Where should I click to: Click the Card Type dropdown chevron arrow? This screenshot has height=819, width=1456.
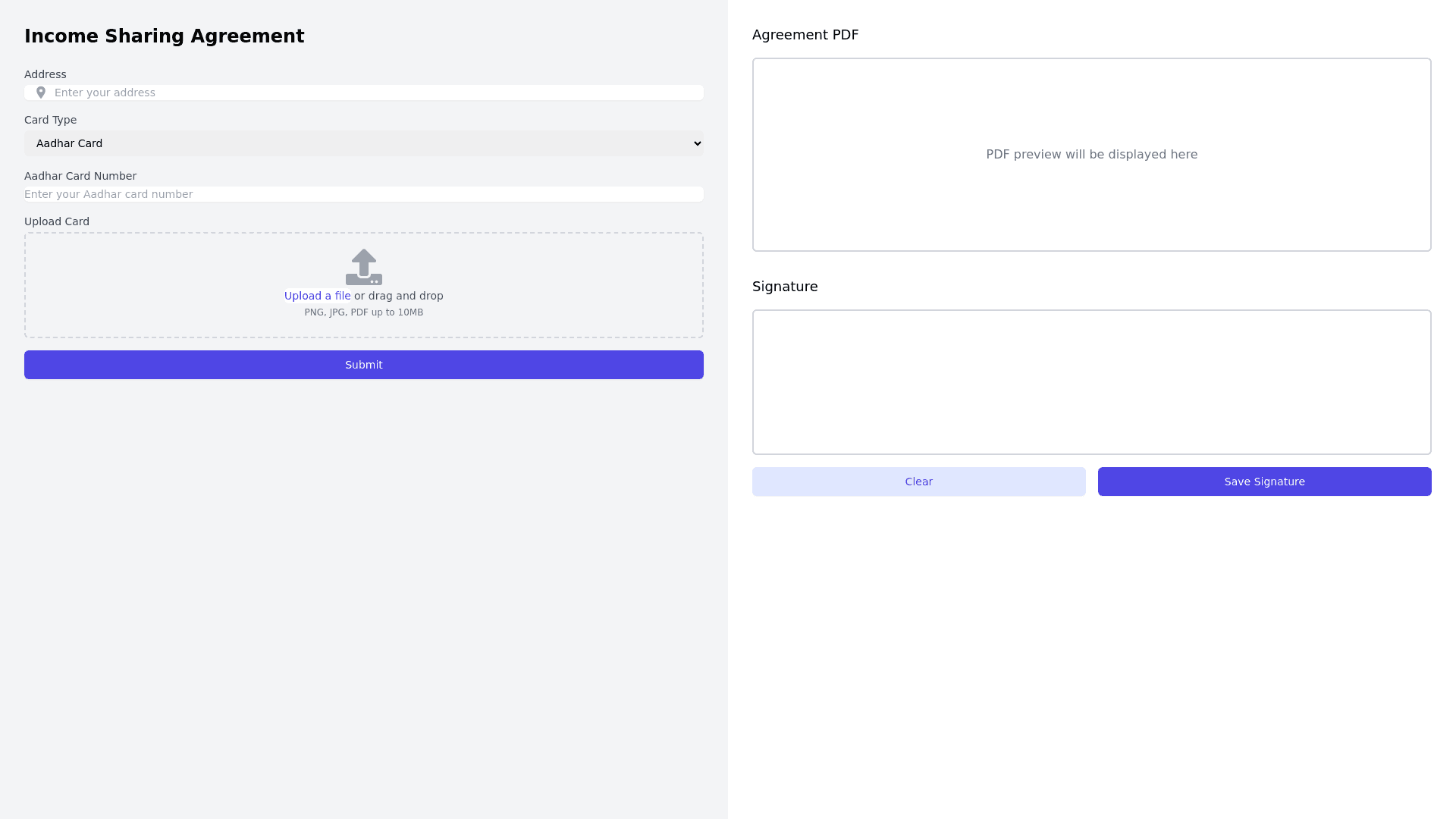(697, 143)
